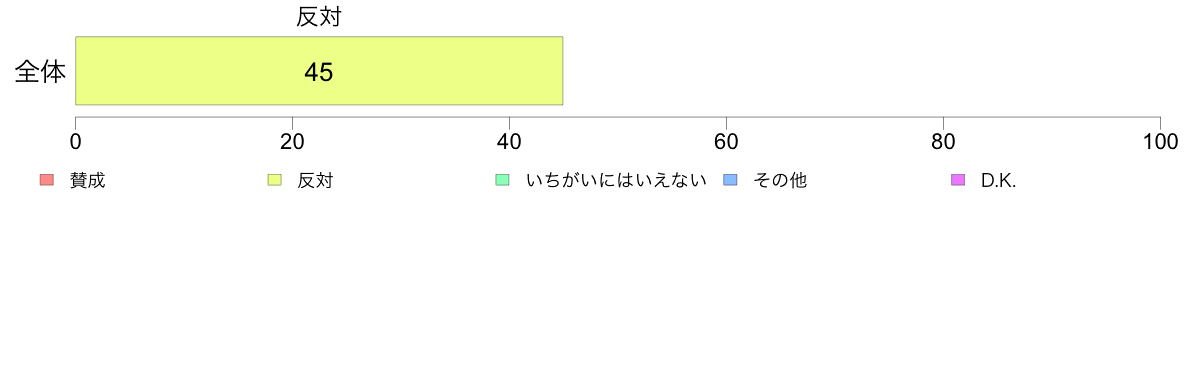Click the 40 axis tick label
The image size is (1188, 368).
tap(509, 142)
